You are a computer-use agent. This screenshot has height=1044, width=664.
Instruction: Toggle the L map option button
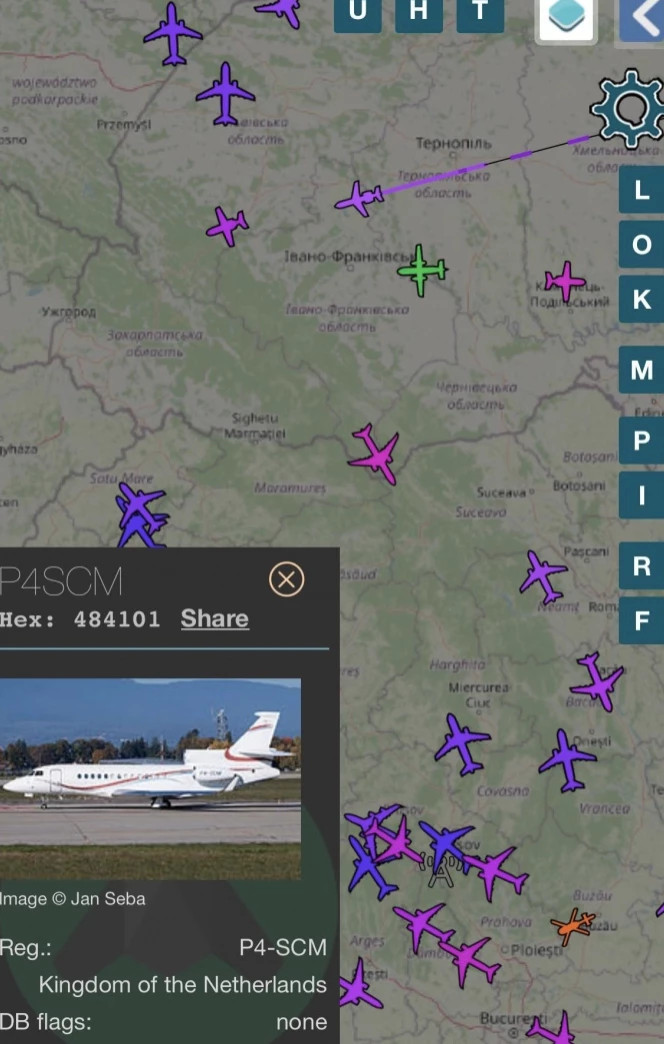(x=641, y=190)
